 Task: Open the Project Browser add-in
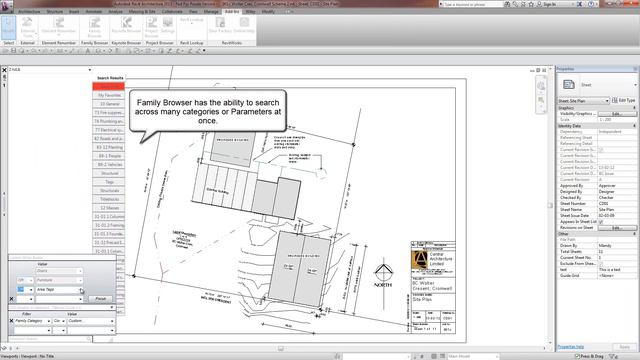151,27
